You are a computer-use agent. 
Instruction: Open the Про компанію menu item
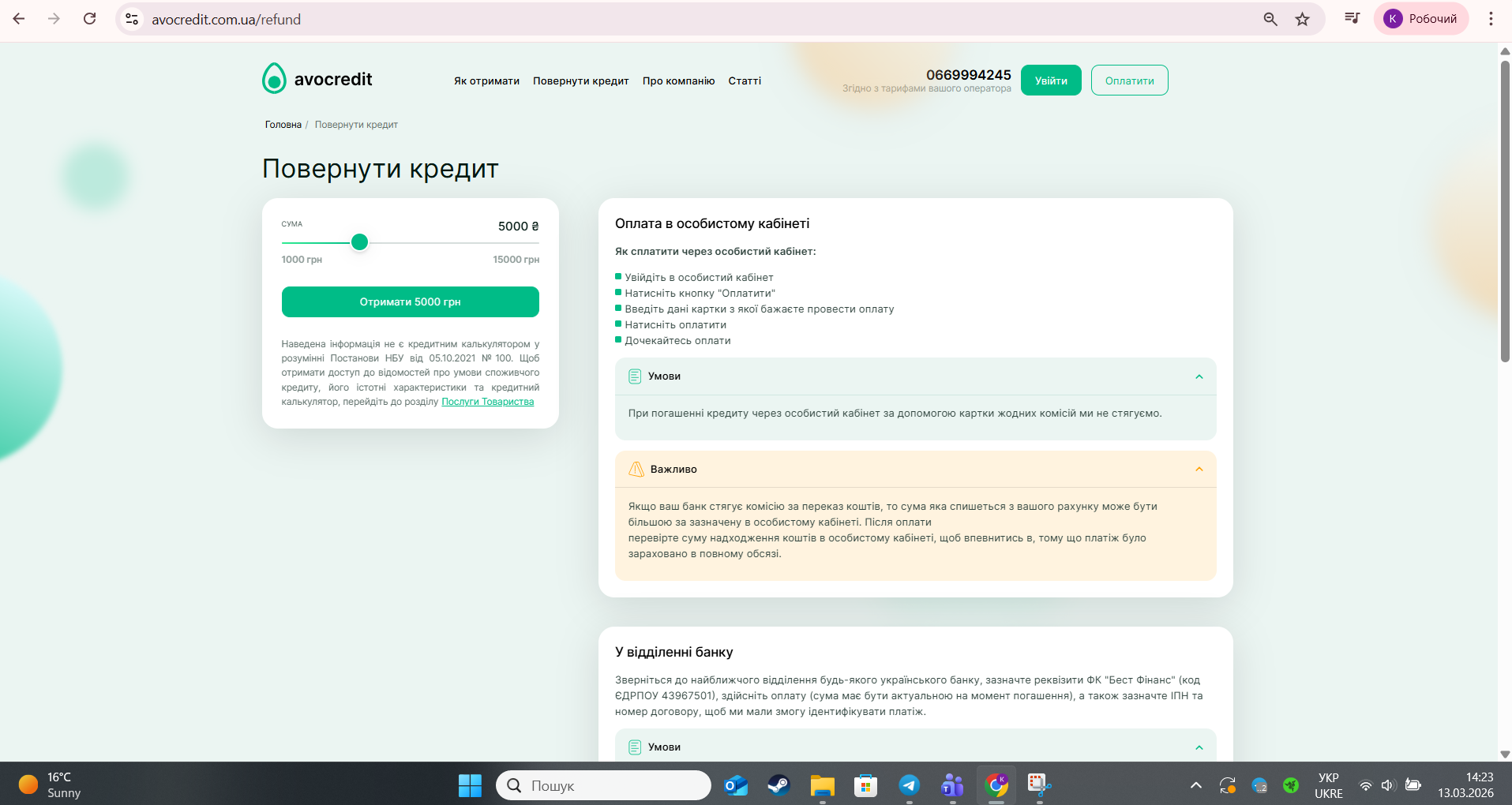(678, 80)
